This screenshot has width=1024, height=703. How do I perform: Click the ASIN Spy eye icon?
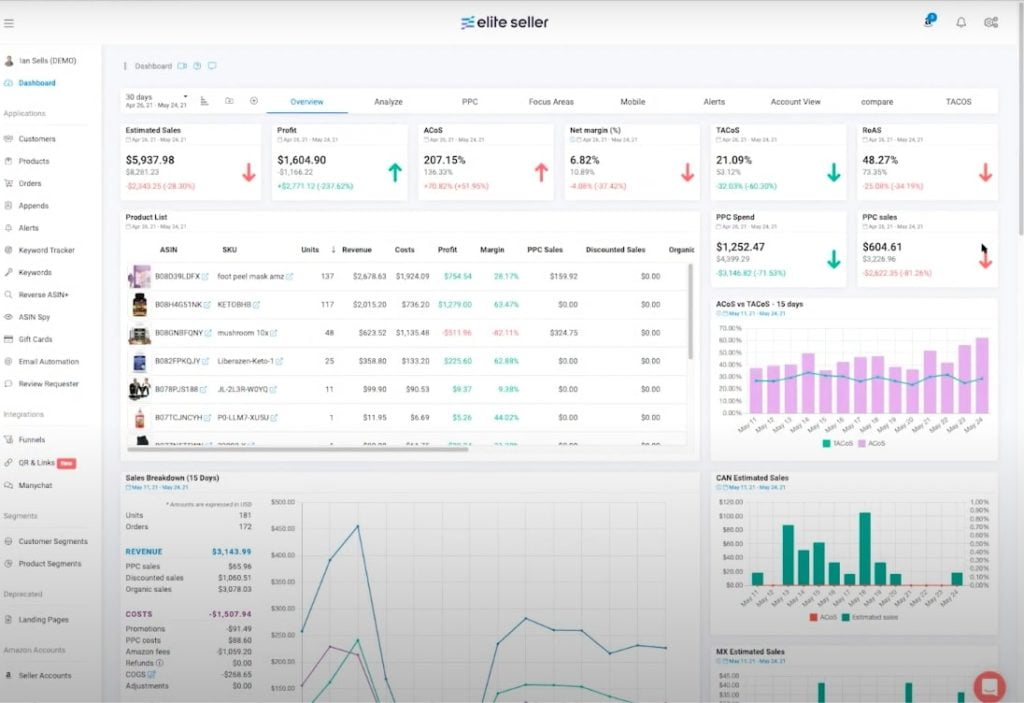(x=8, y=317)
